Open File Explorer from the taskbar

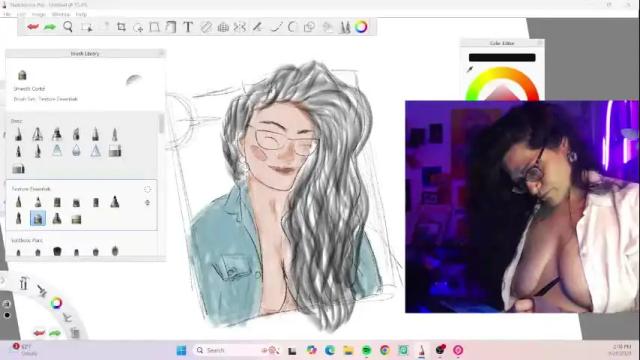point(348,350)
